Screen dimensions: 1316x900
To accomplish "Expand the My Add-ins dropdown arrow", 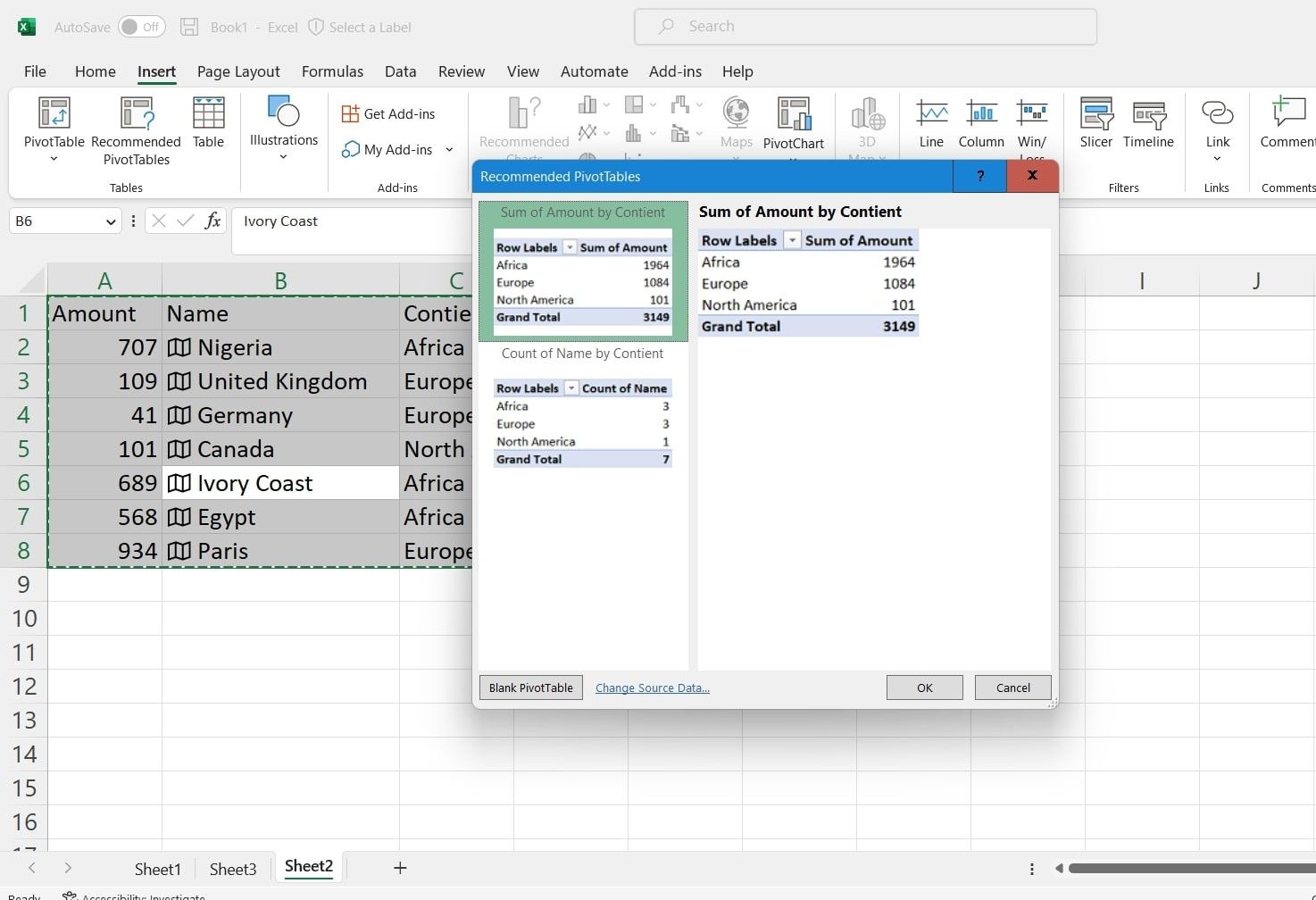I will [x=449, y=150].
